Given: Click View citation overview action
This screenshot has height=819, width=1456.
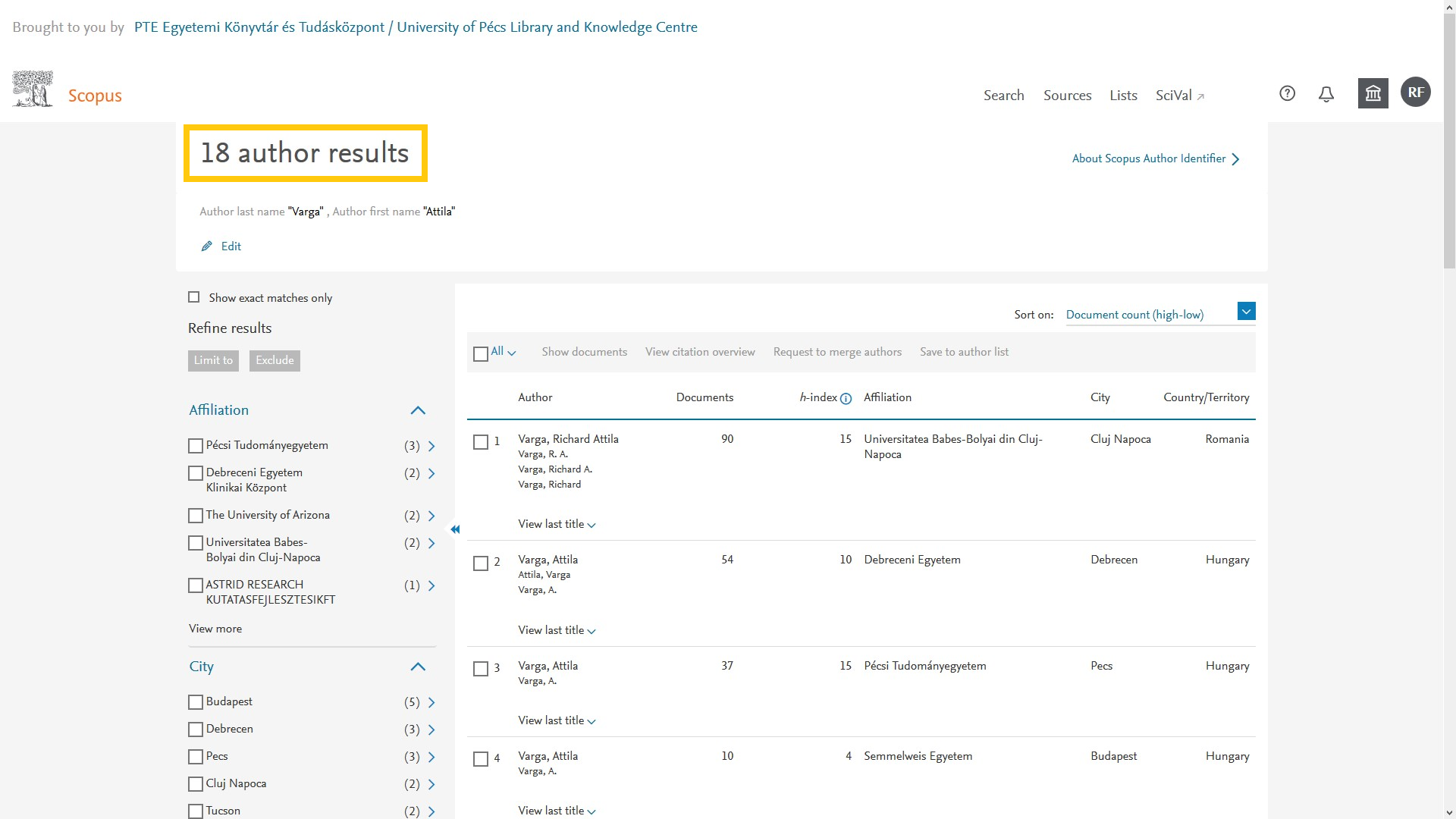Looking at the screenshot, I should [700, 352].
